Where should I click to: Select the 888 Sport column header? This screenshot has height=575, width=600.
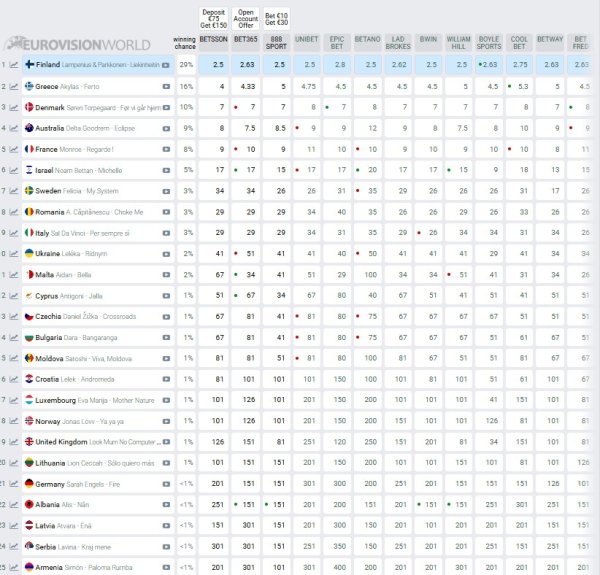pyautogui.click(x=276, y=43)
